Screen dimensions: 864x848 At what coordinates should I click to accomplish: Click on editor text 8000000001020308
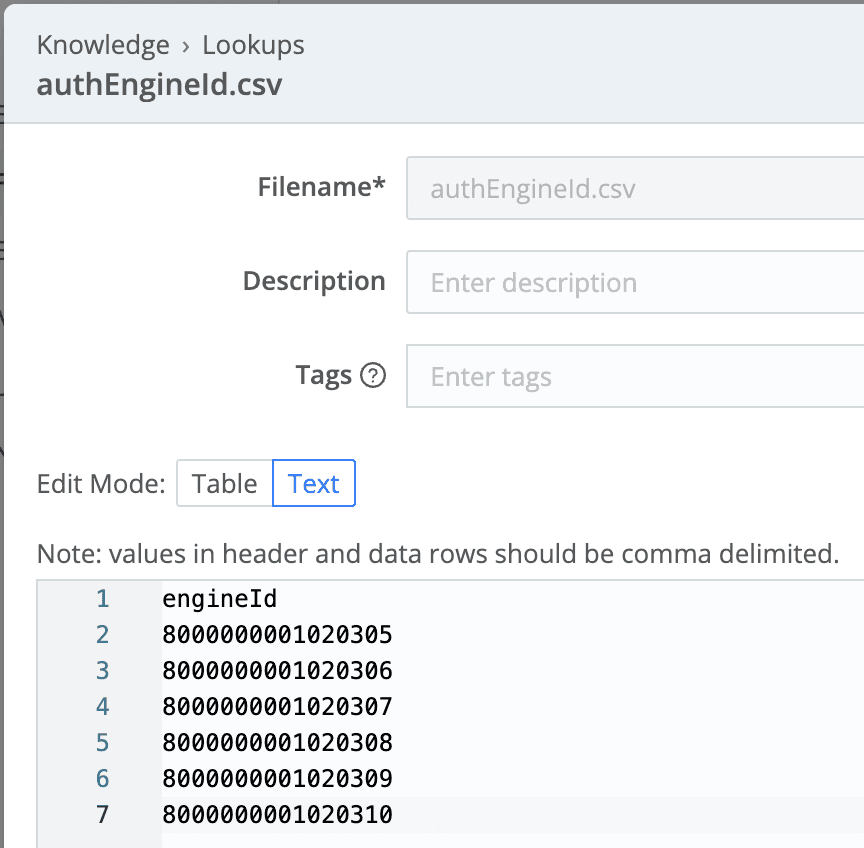click(x=277, y=743)
